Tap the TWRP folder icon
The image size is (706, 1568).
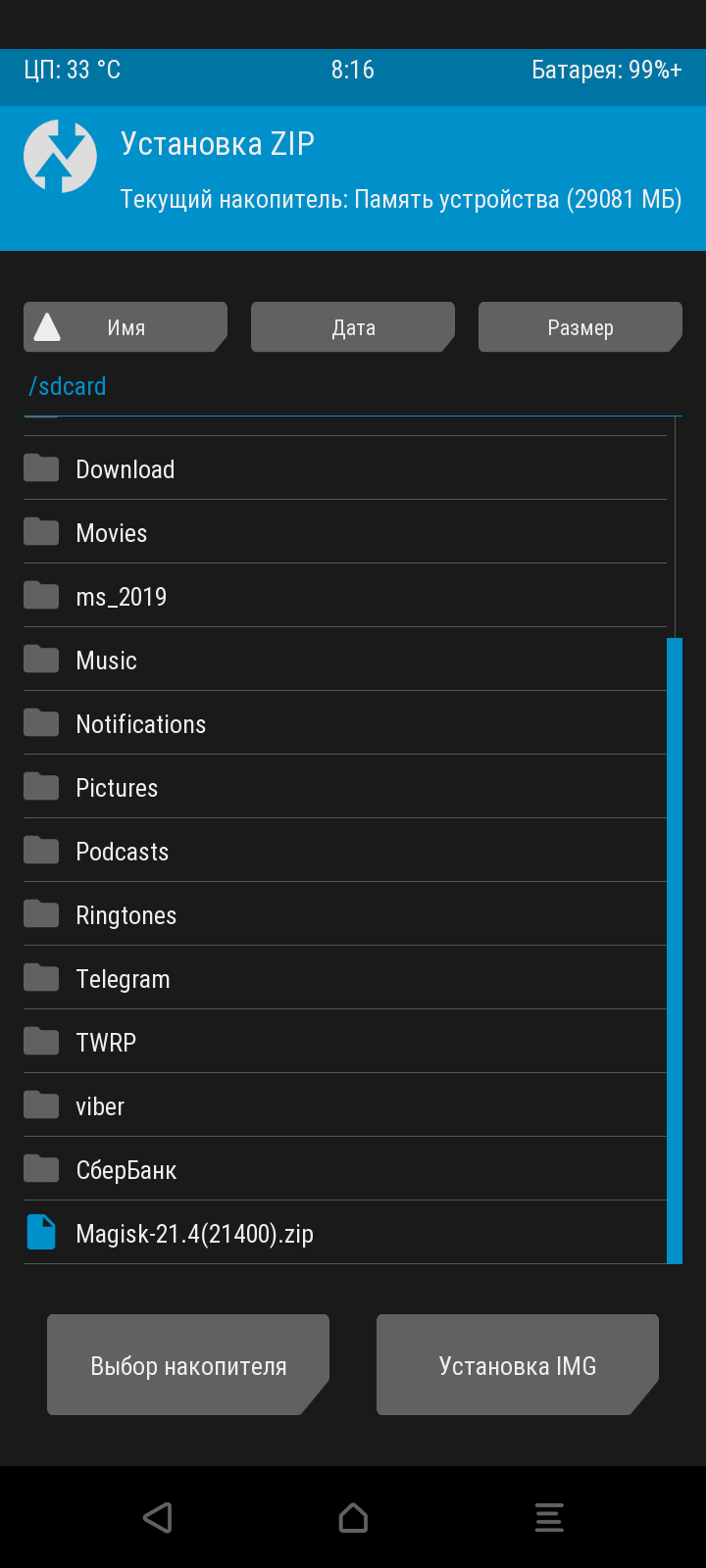click(41, 1042)
